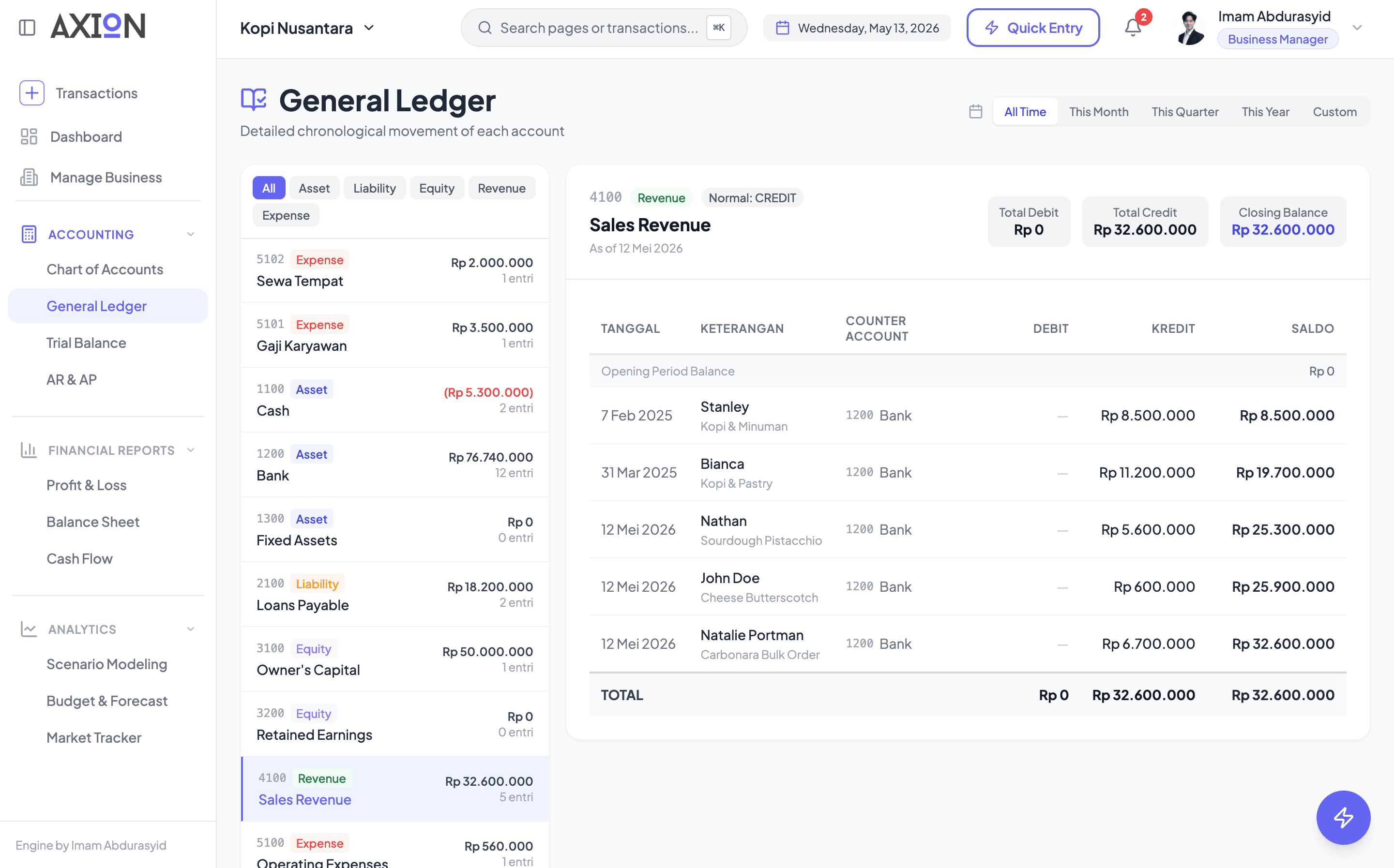Click the floating lightning action button
Image resolution: width=1394 pixels, height=868 pixels.
click(x=1343, y=818)
